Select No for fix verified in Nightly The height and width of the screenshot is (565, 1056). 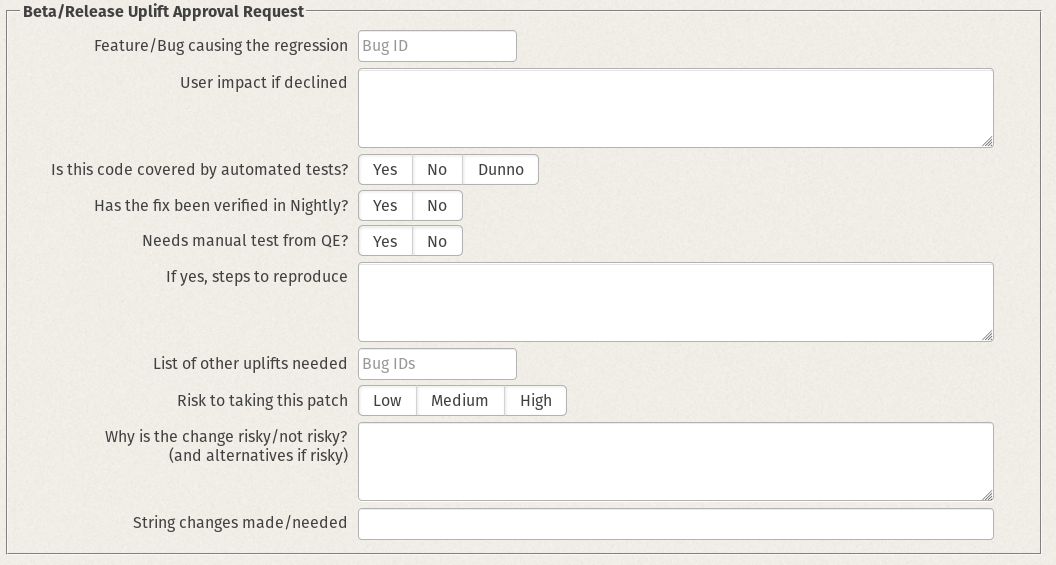[x=437, y=206]
